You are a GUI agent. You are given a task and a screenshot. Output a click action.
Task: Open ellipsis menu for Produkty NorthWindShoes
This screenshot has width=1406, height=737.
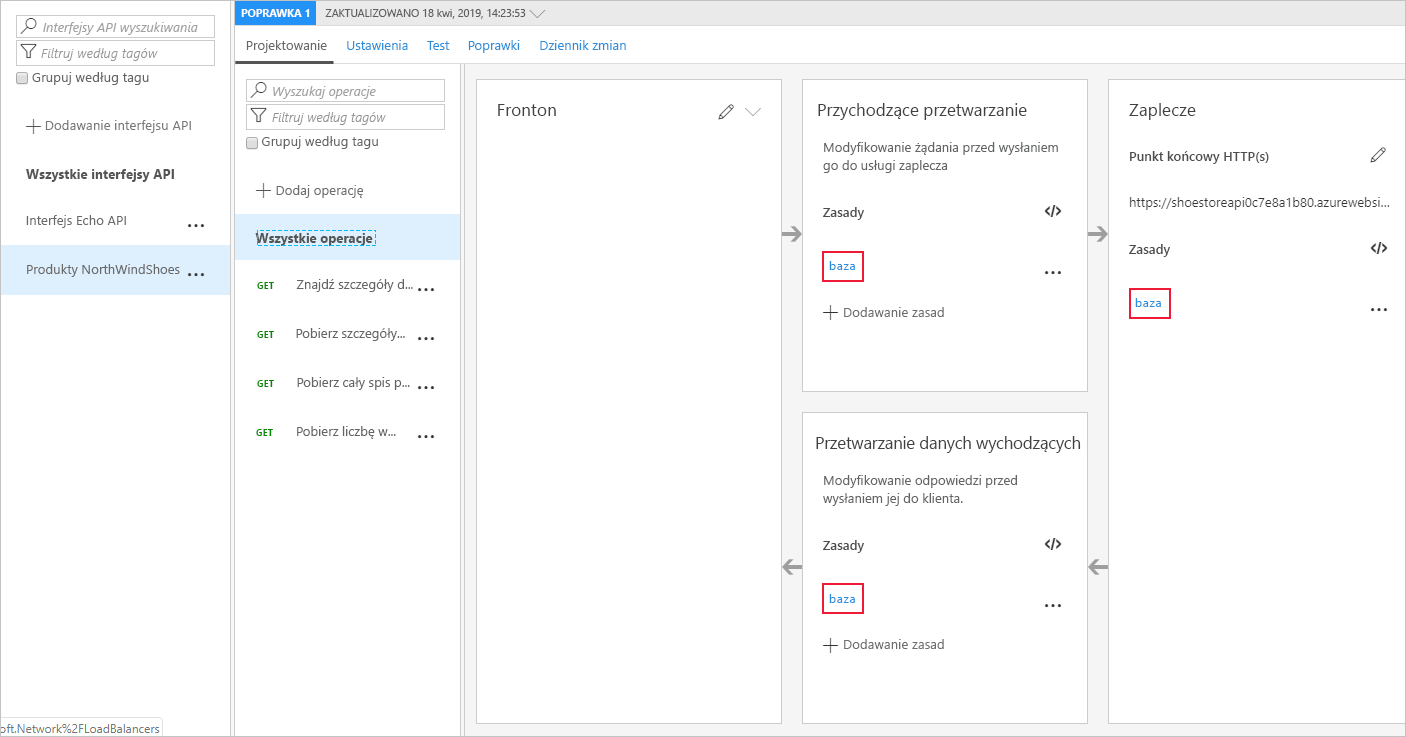(x=196, y=274)
